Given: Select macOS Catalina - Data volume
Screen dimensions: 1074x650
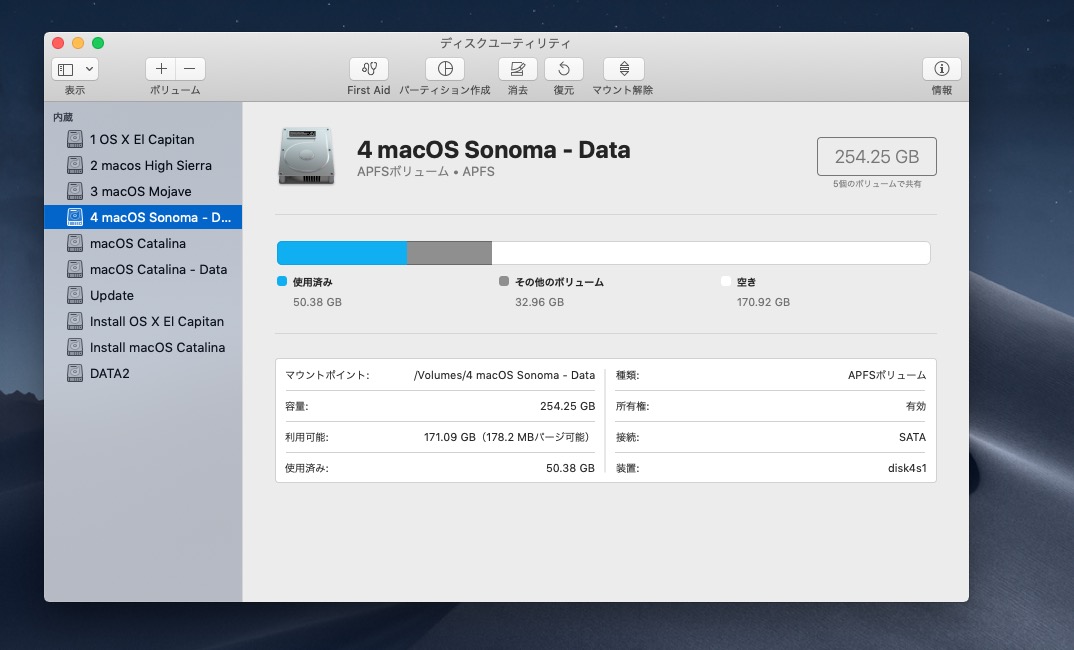Looking at the screenshot, I should [x=158, y=270].
